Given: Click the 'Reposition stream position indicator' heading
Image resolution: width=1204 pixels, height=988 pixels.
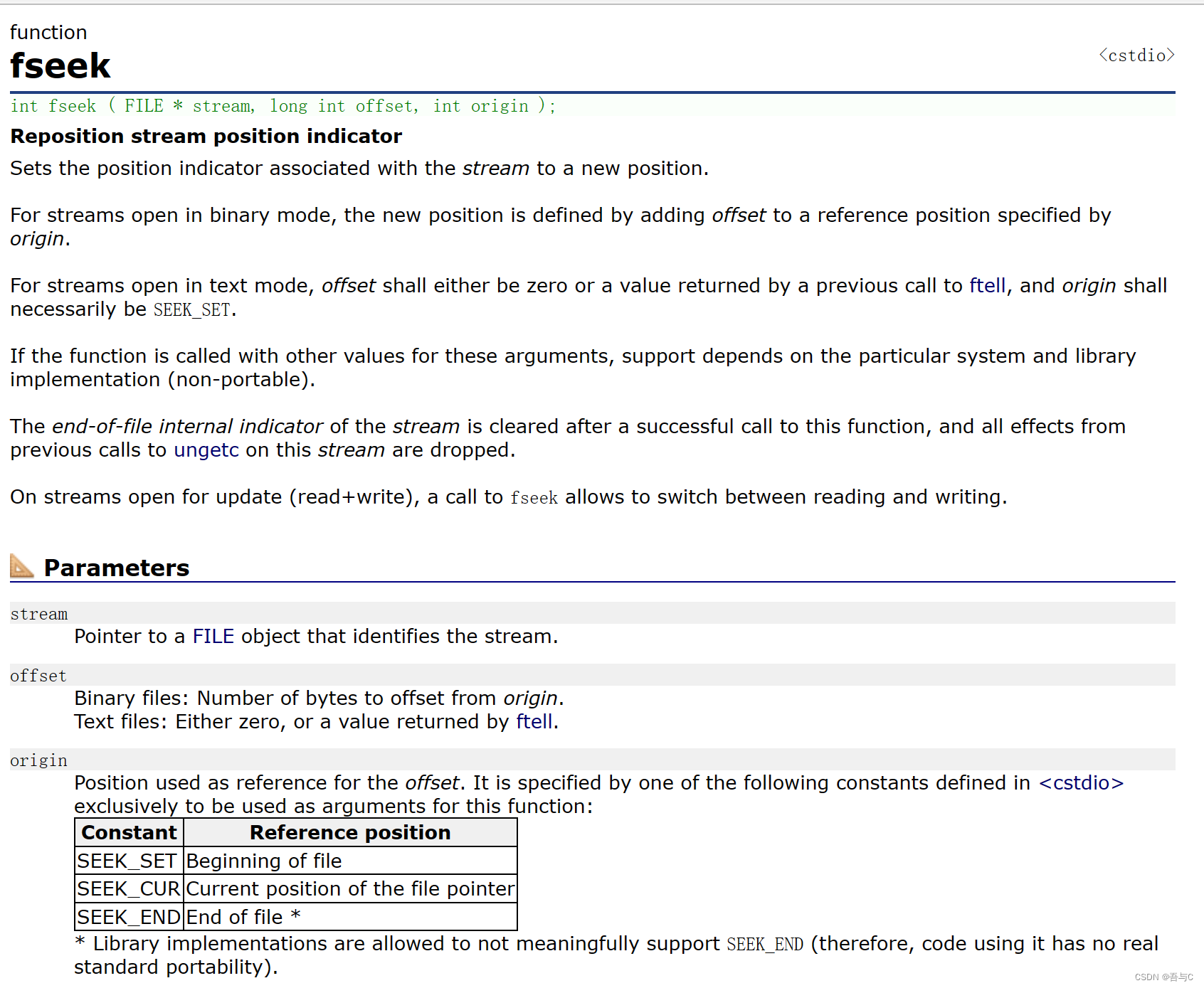Looking at the screenshot, I should pyautogui.click(x=206, y=136).
